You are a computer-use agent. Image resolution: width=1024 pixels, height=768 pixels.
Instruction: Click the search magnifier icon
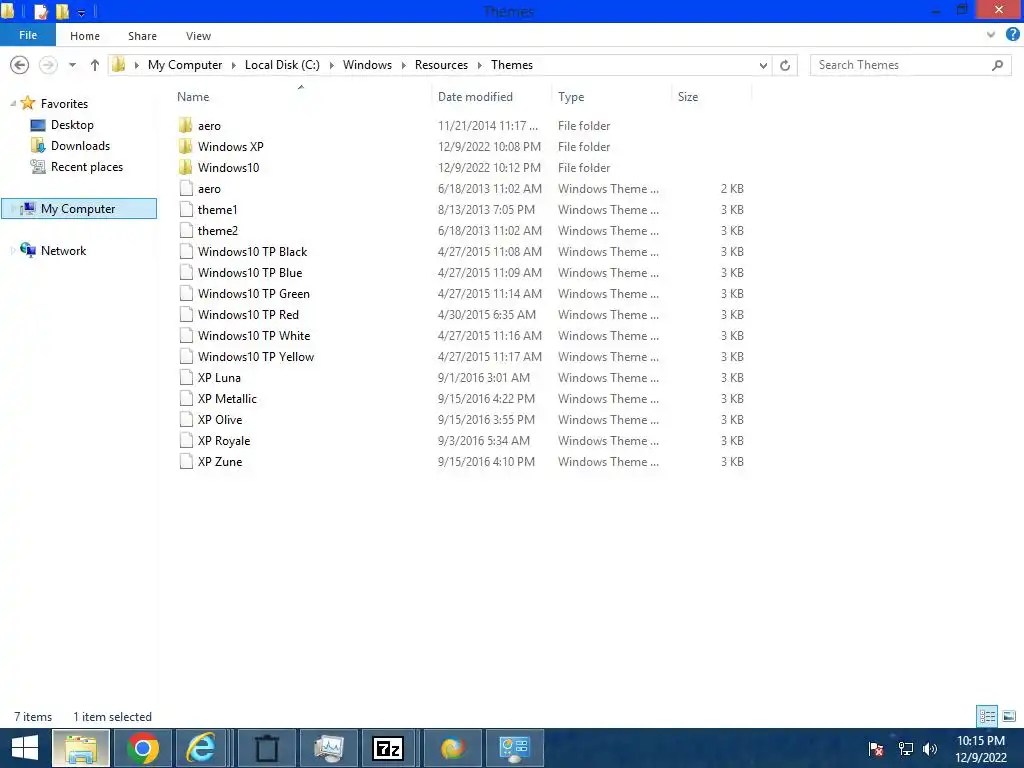point(997,65)
